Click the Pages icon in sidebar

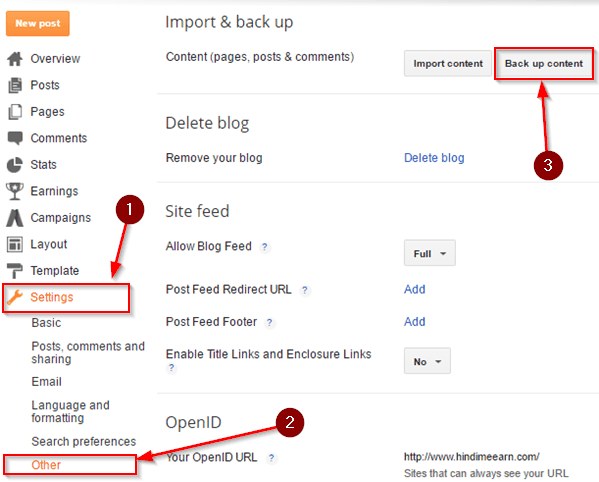15,112
